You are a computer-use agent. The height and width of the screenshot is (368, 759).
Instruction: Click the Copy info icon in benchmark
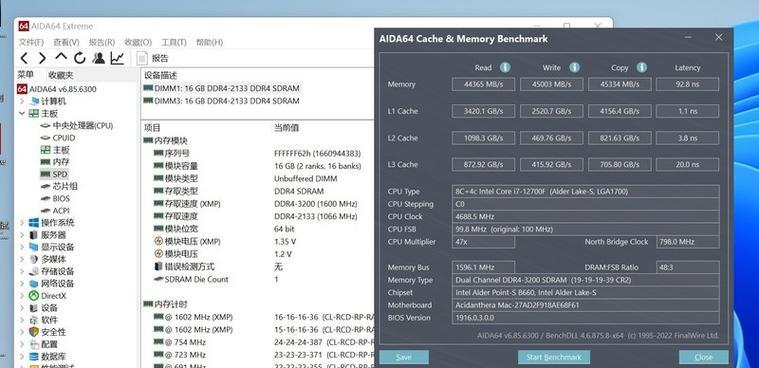642,67
